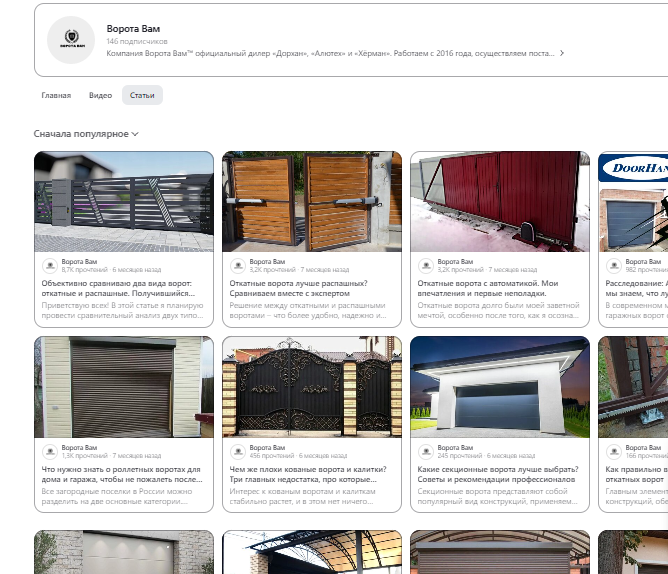Click excerpt Интерес к кованым воротам и калиткам
Image resolution: width=668 pixels, height=574 pixels.
[x=302, y=496]
